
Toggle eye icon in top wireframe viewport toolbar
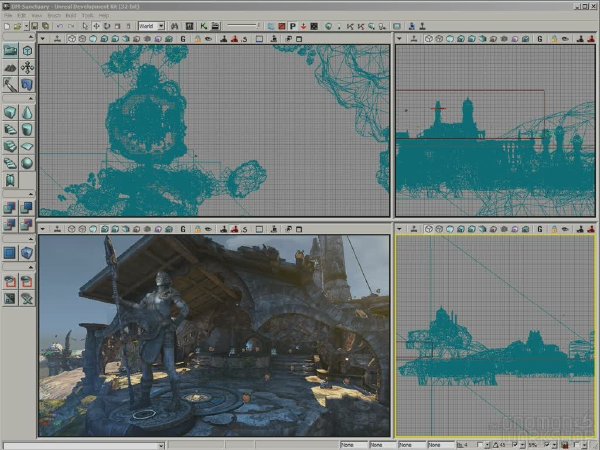(209, 39)
